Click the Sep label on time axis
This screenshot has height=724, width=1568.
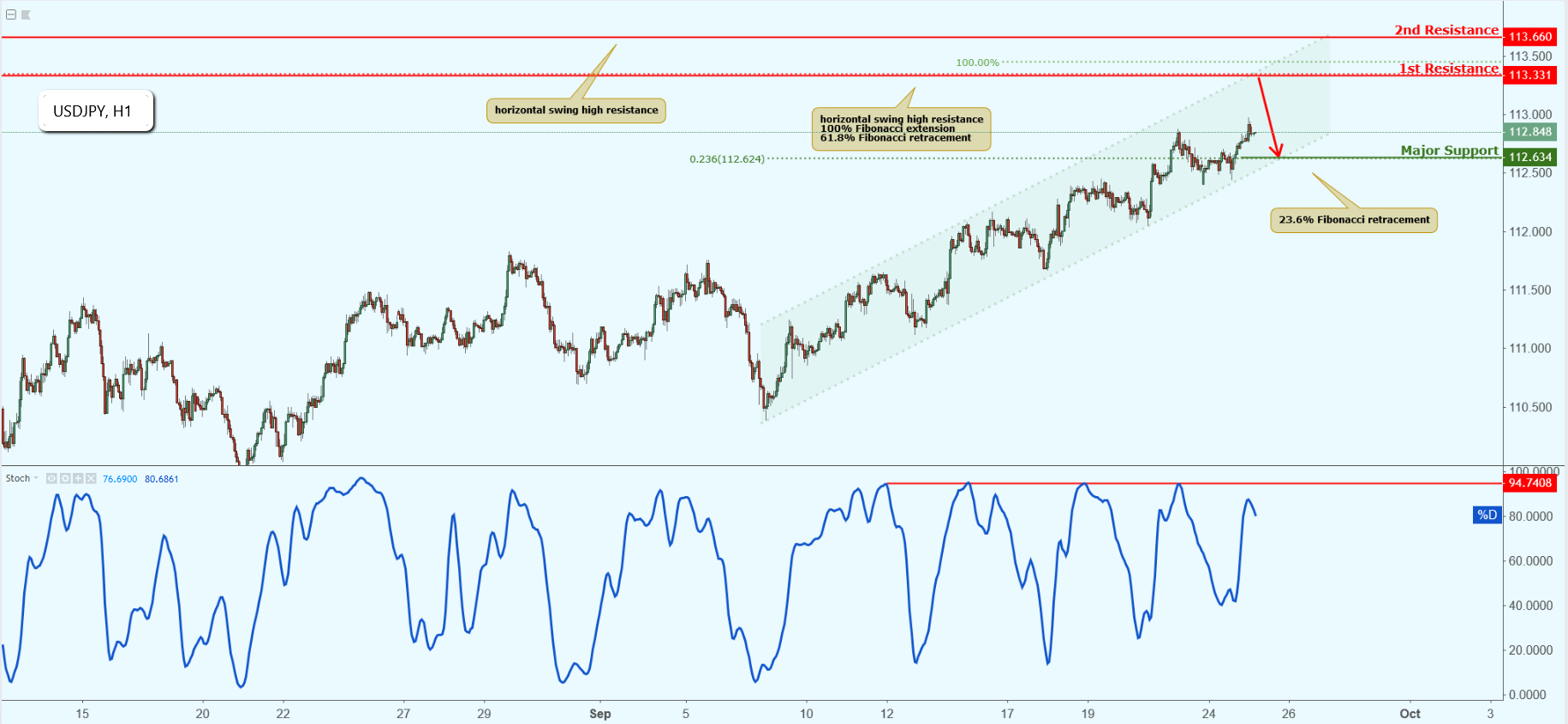tap(600, 714)
